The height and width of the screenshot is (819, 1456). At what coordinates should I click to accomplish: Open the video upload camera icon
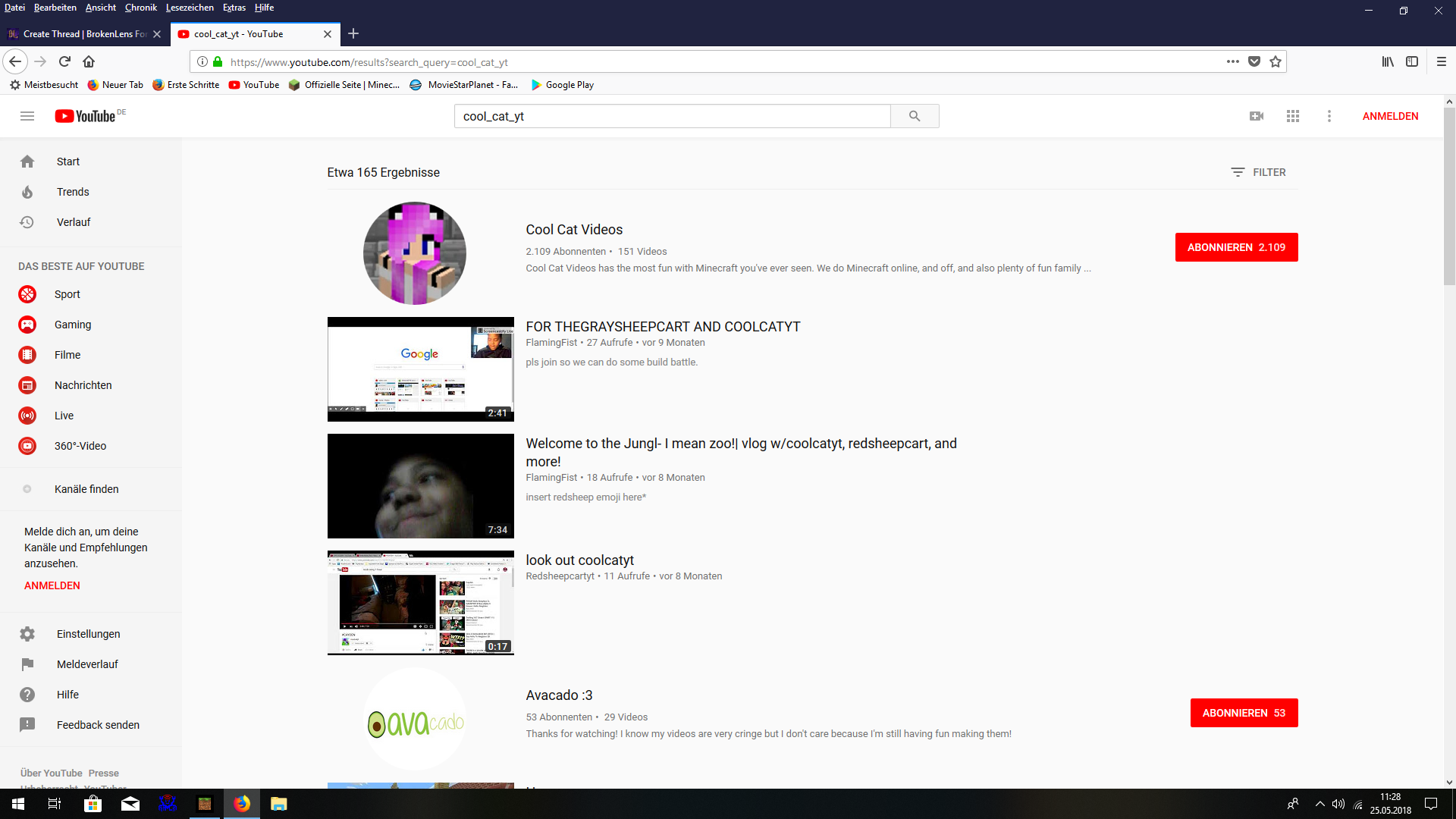pyautogui.click(x=1257, y=116)
